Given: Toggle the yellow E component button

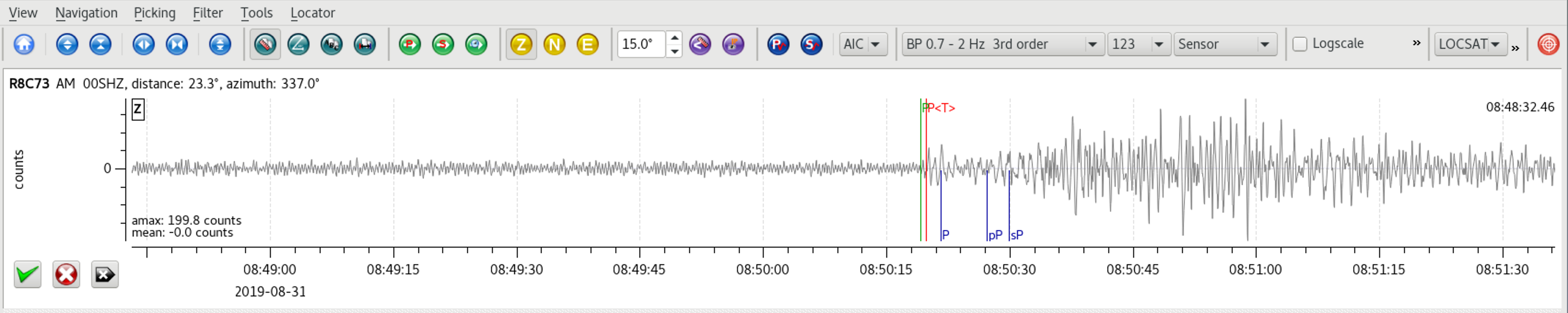Looking at the screenshot, I should pyautogui.click(x=587, y=44).
